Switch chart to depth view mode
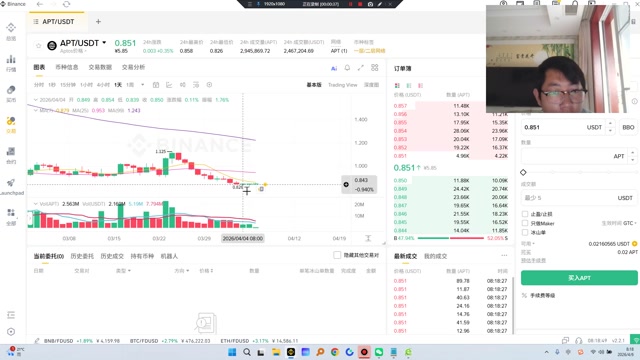This screenshot has height=360, width=640. point(371,85)
